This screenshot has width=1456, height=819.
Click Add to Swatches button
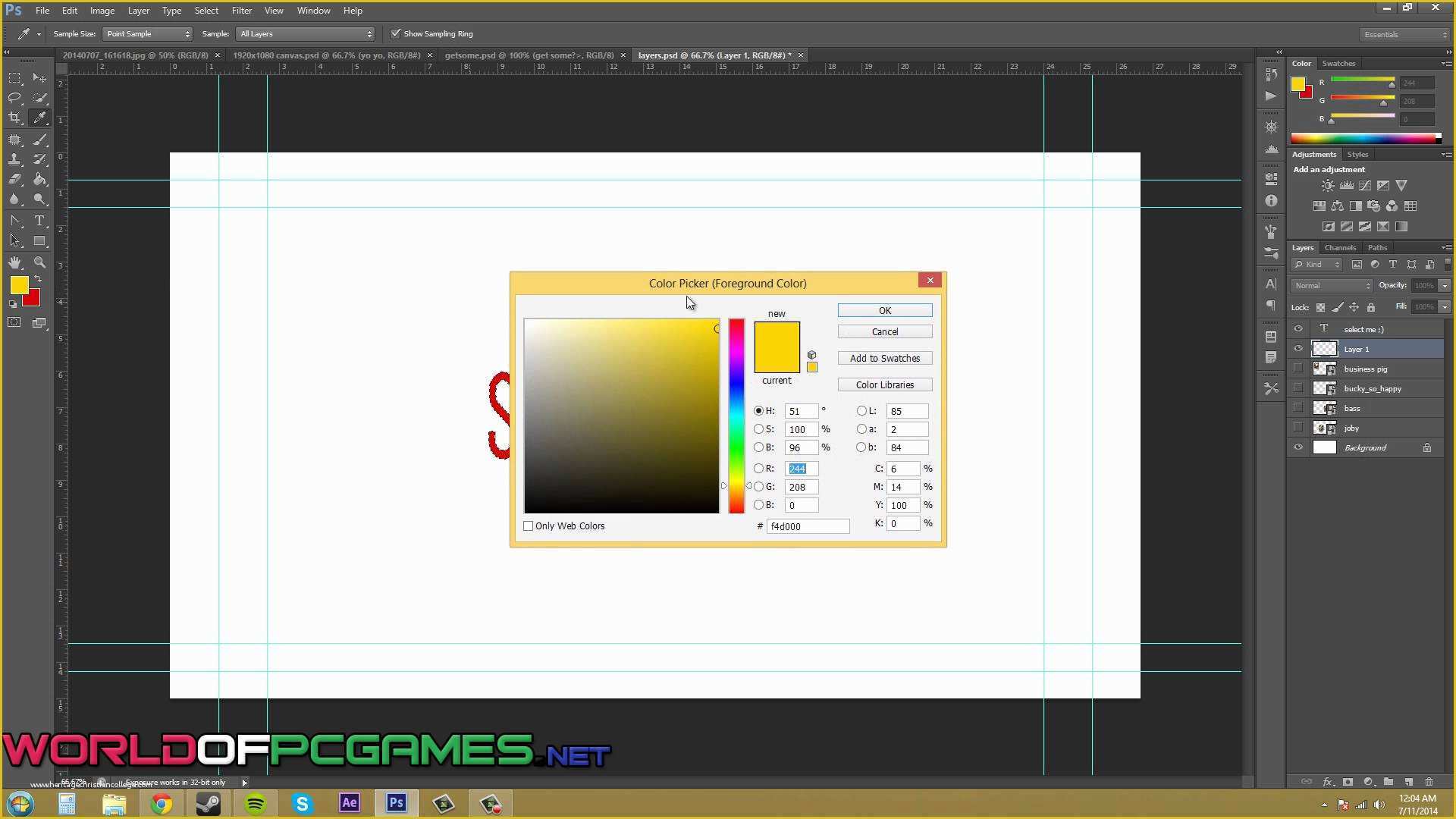pos(885,358)
